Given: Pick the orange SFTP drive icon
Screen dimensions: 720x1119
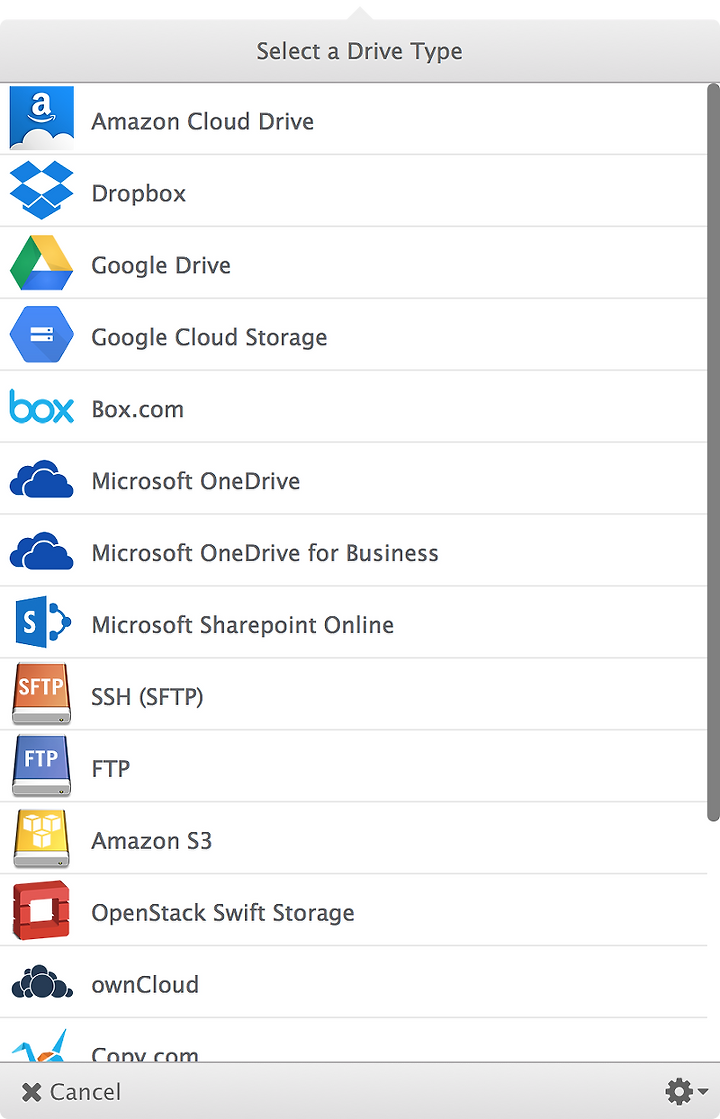Looking at the screenshot, I should (41, 694).
